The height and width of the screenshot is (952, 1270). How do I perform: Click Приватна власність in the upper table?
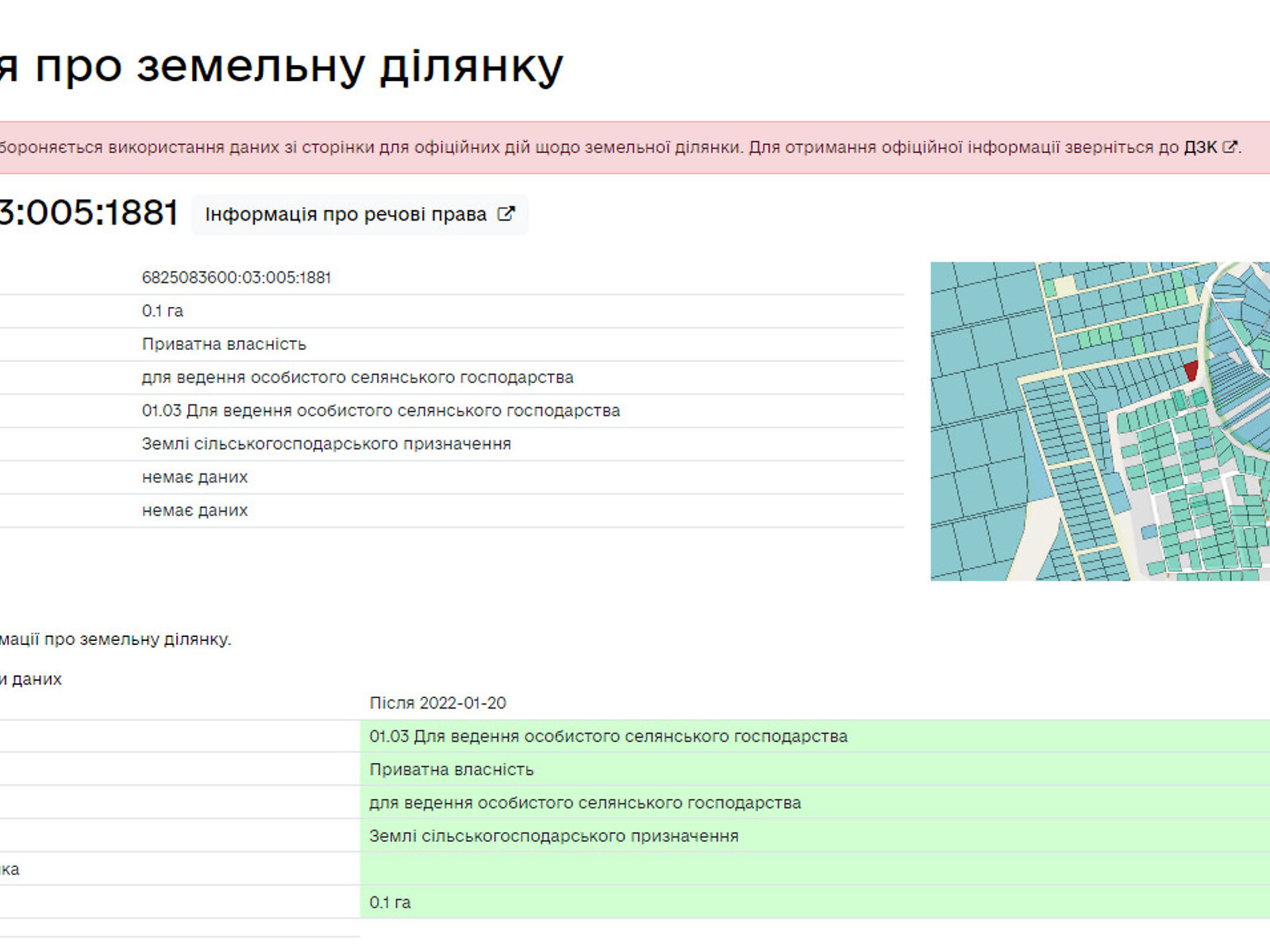pyautogui.click(x=224, y=344)
